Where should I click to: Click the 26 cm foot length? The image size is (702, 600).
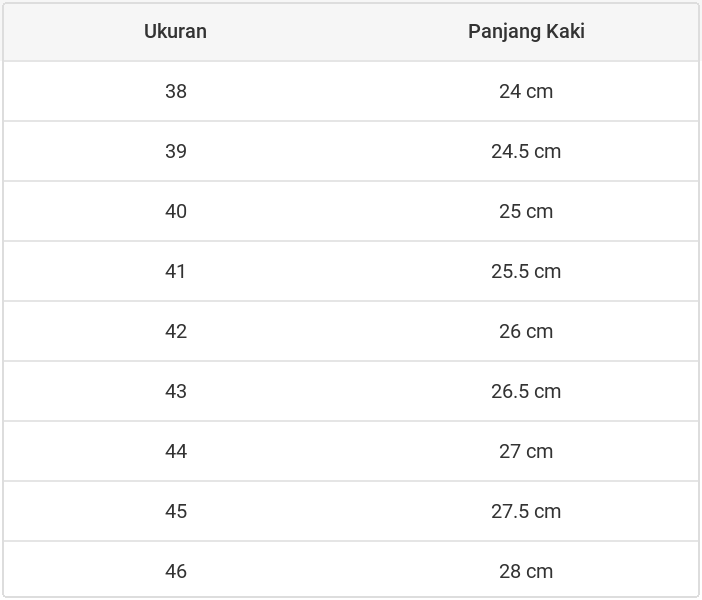point(526,331)
